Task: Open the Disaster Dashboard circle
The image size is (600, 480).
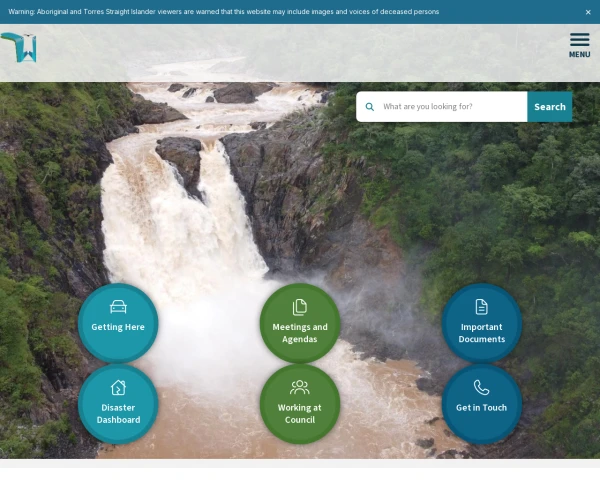Action: [118, 404]
